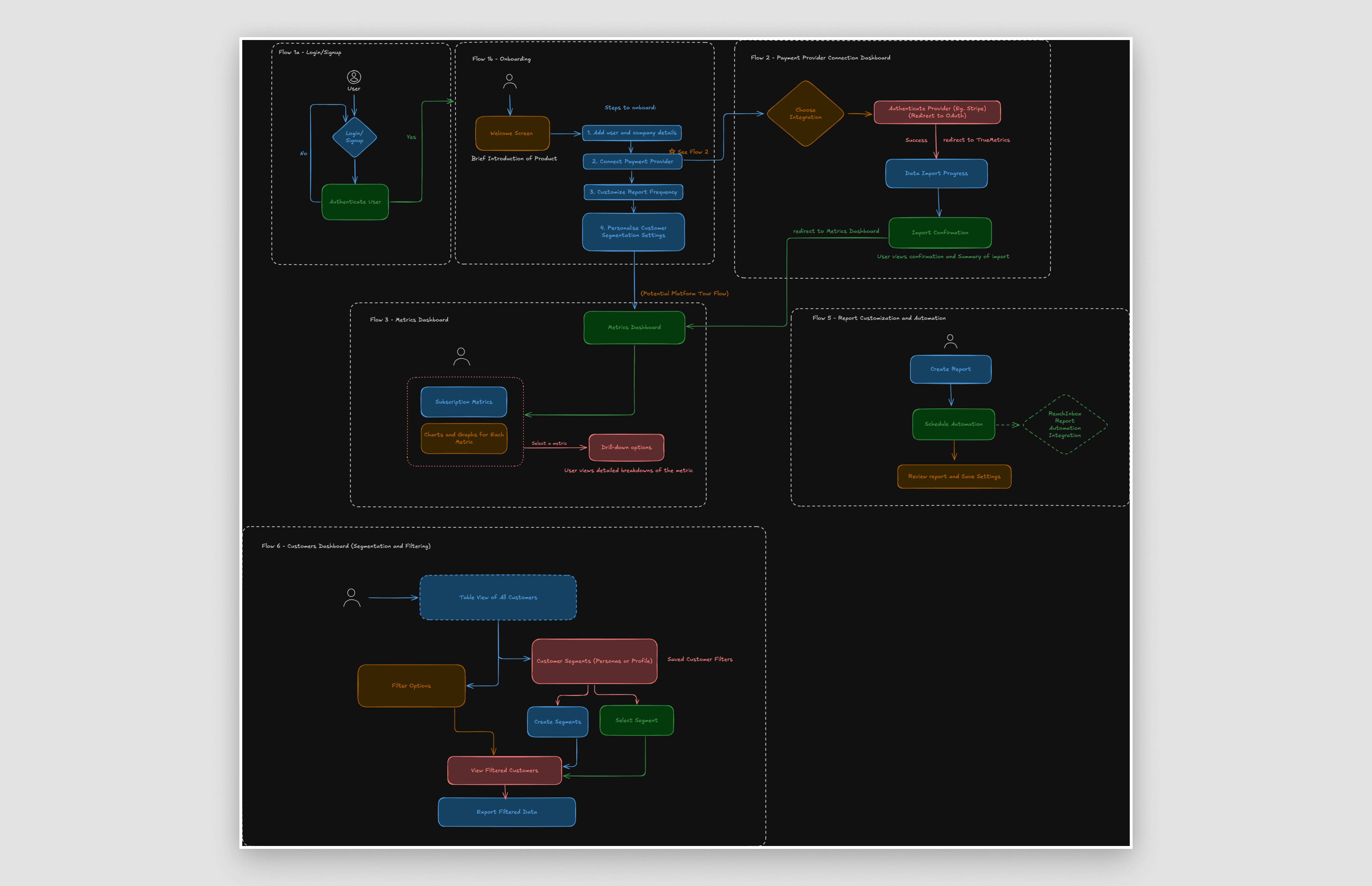The width and height of the screenshot is (1372, 886).
Task: Click the User avatar icon in Flow 1a
Action: tap(354, 76)
